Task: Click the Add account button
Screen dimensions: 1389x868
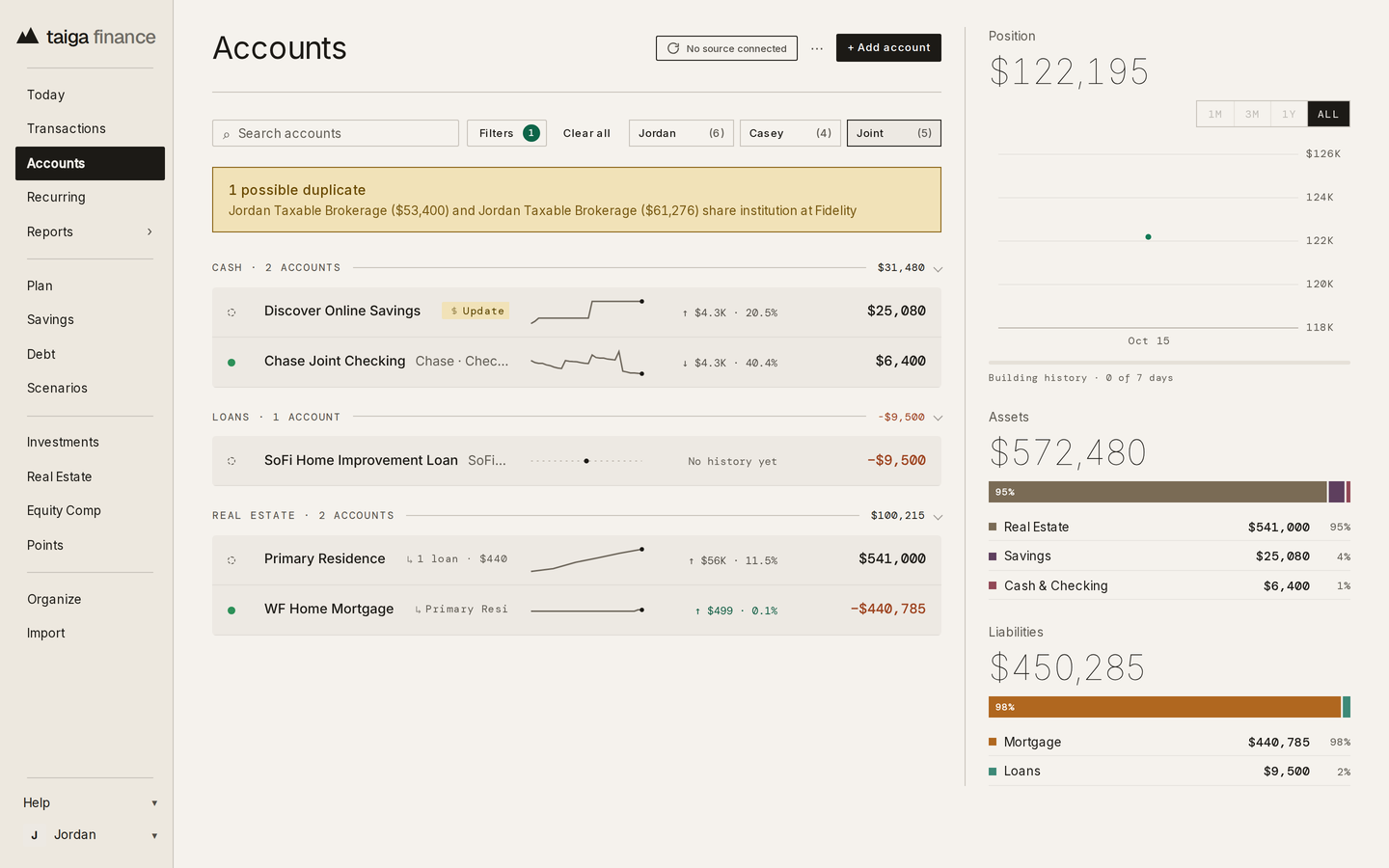Action: click(888, 47)
